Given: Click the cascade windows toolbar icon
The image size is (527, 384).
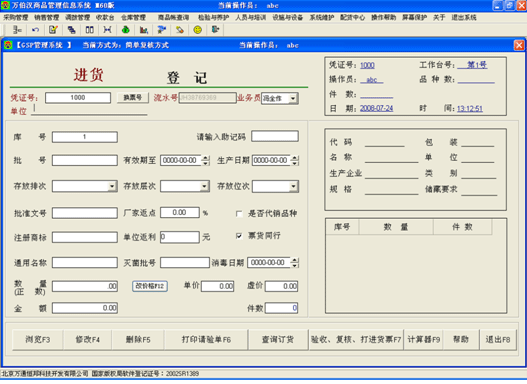Looking at the screenshot, I should 71,30.
